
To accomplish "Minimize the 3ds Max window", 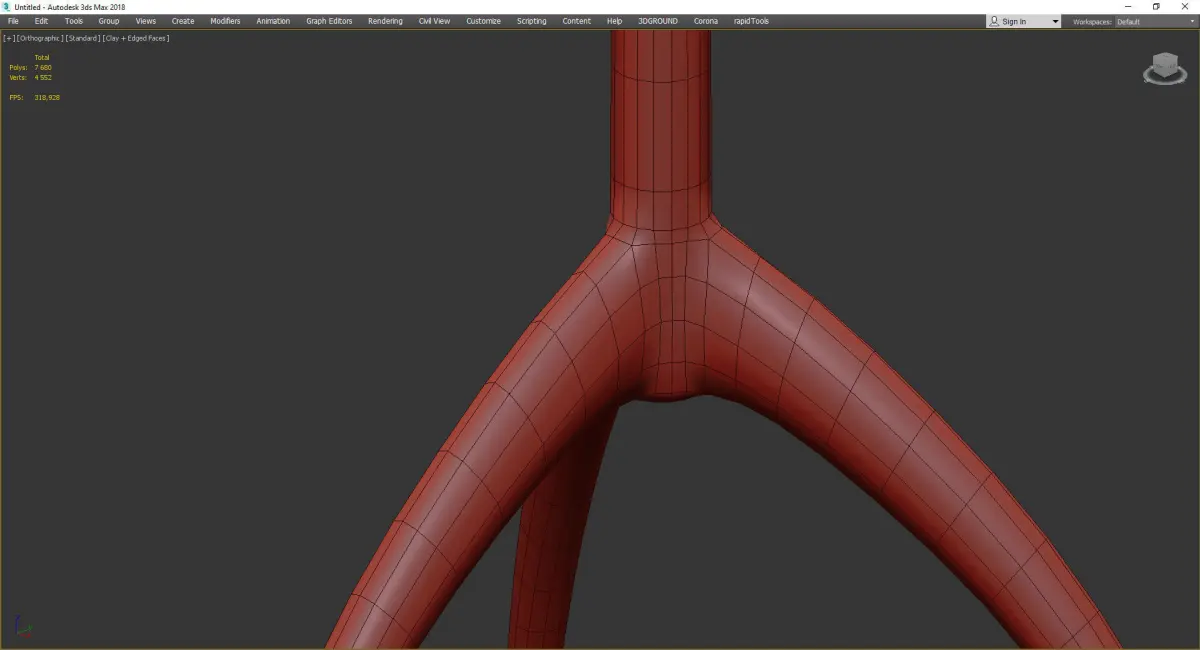I will click(1128, 7).
